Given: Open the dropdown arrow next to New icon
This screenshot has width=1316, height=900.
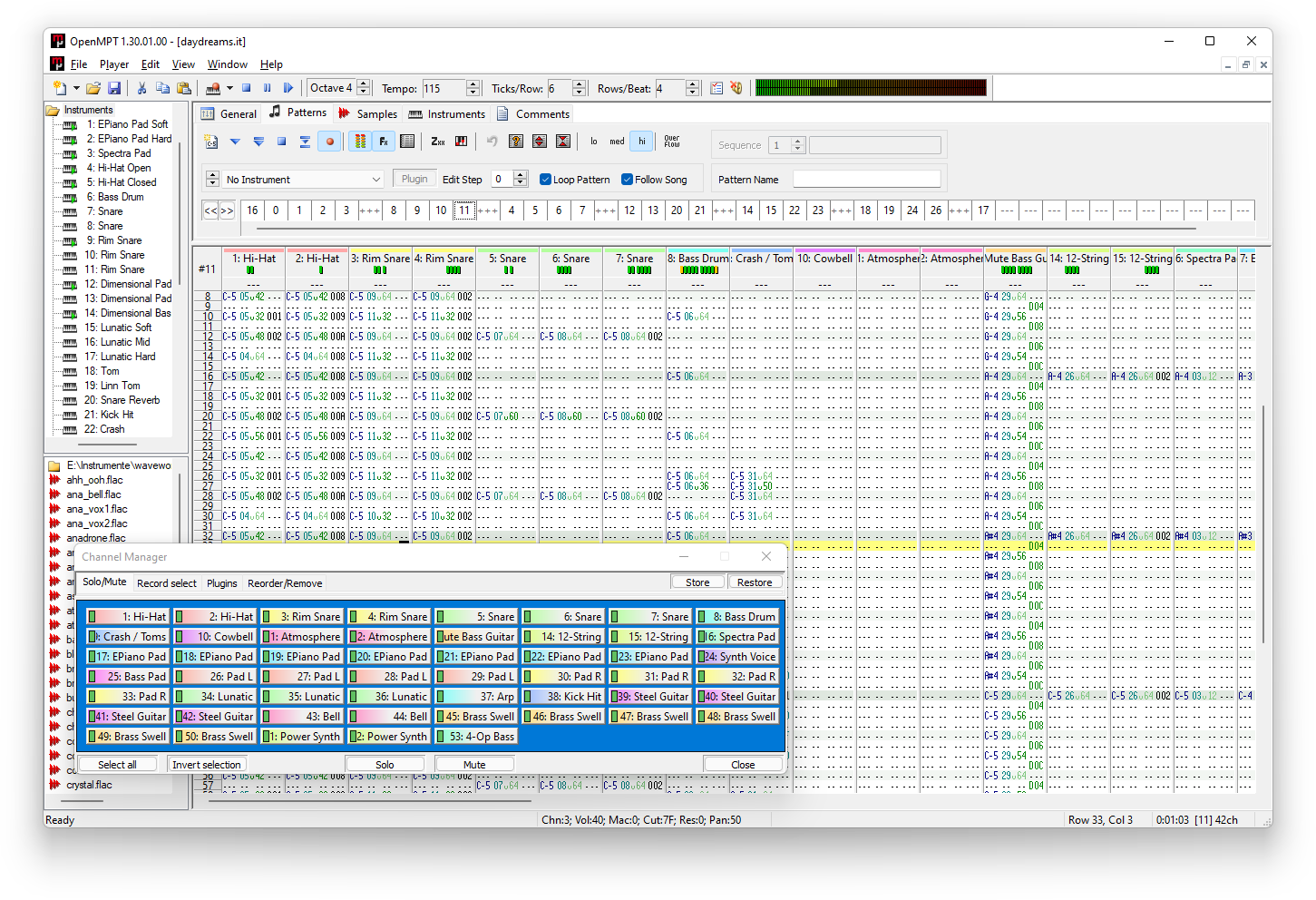Looking at the screenshot, I should coord(76,88).
